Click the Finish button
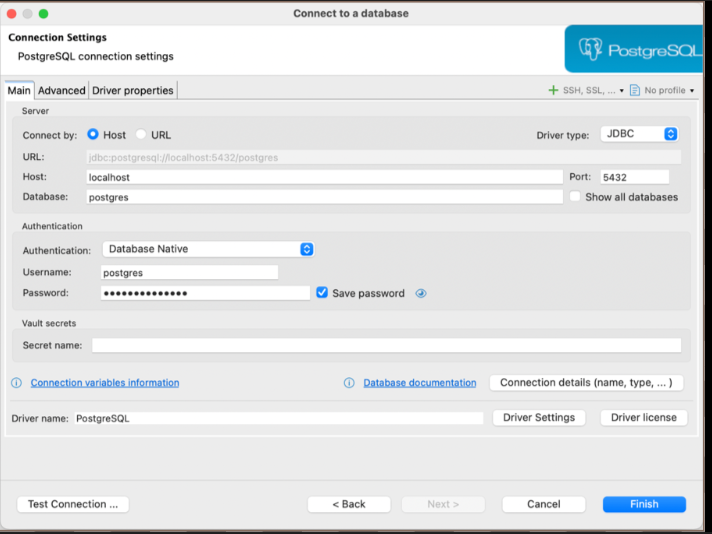 pyautogui.click(x=644, y=504)
